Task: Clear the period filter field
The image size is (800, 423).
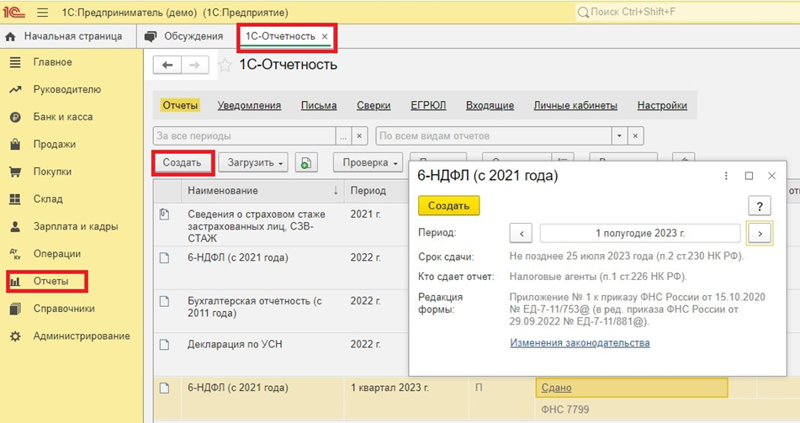Action: (360, 136)
